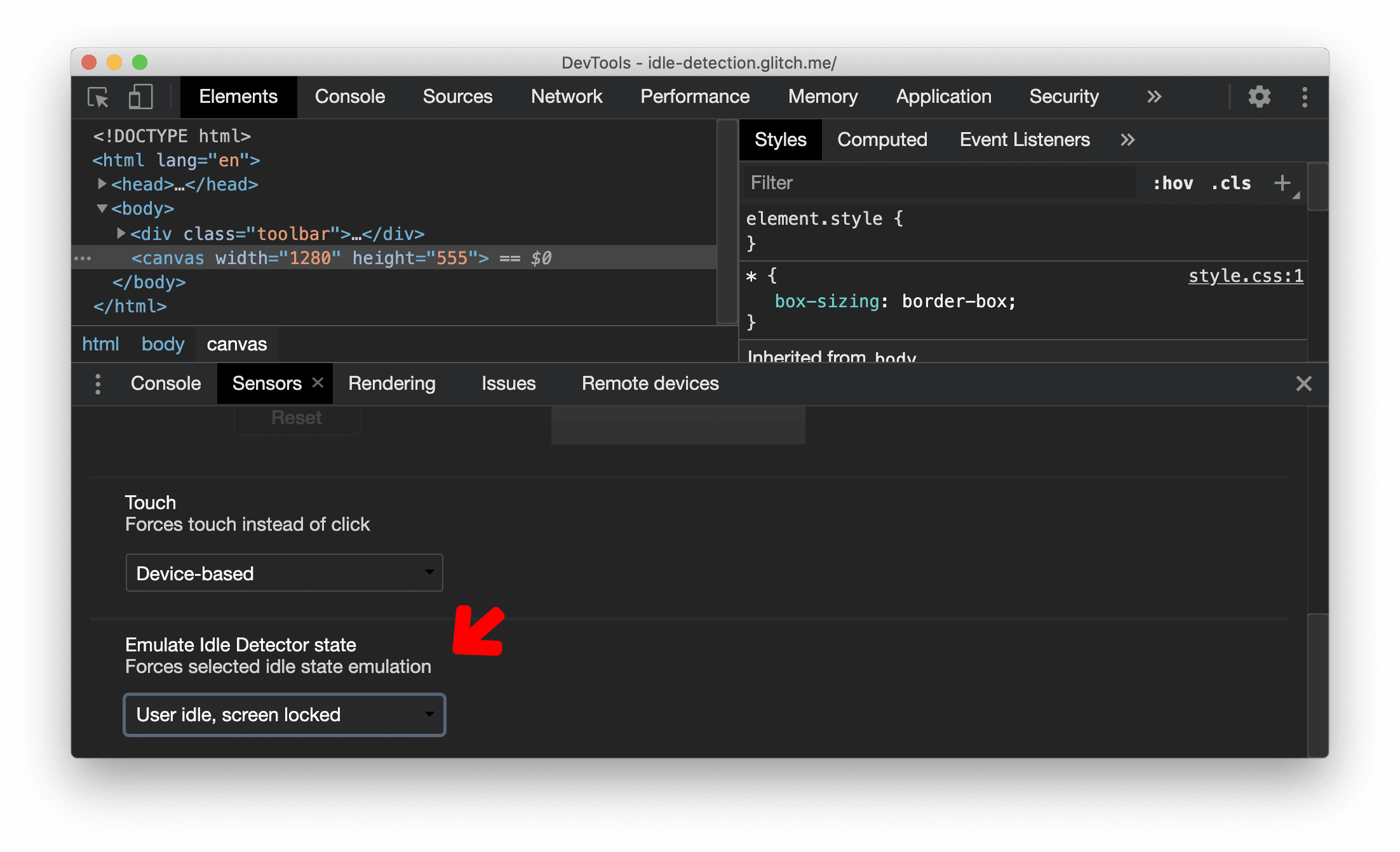Screen dimensions: 1400x852
Task: Open the Touch emulation dropdown
Action: 282,573
